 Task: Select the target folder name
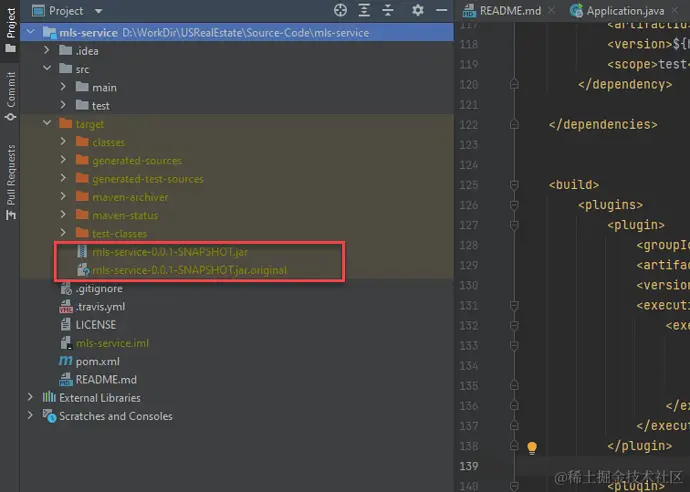click(x=90, y=125)
